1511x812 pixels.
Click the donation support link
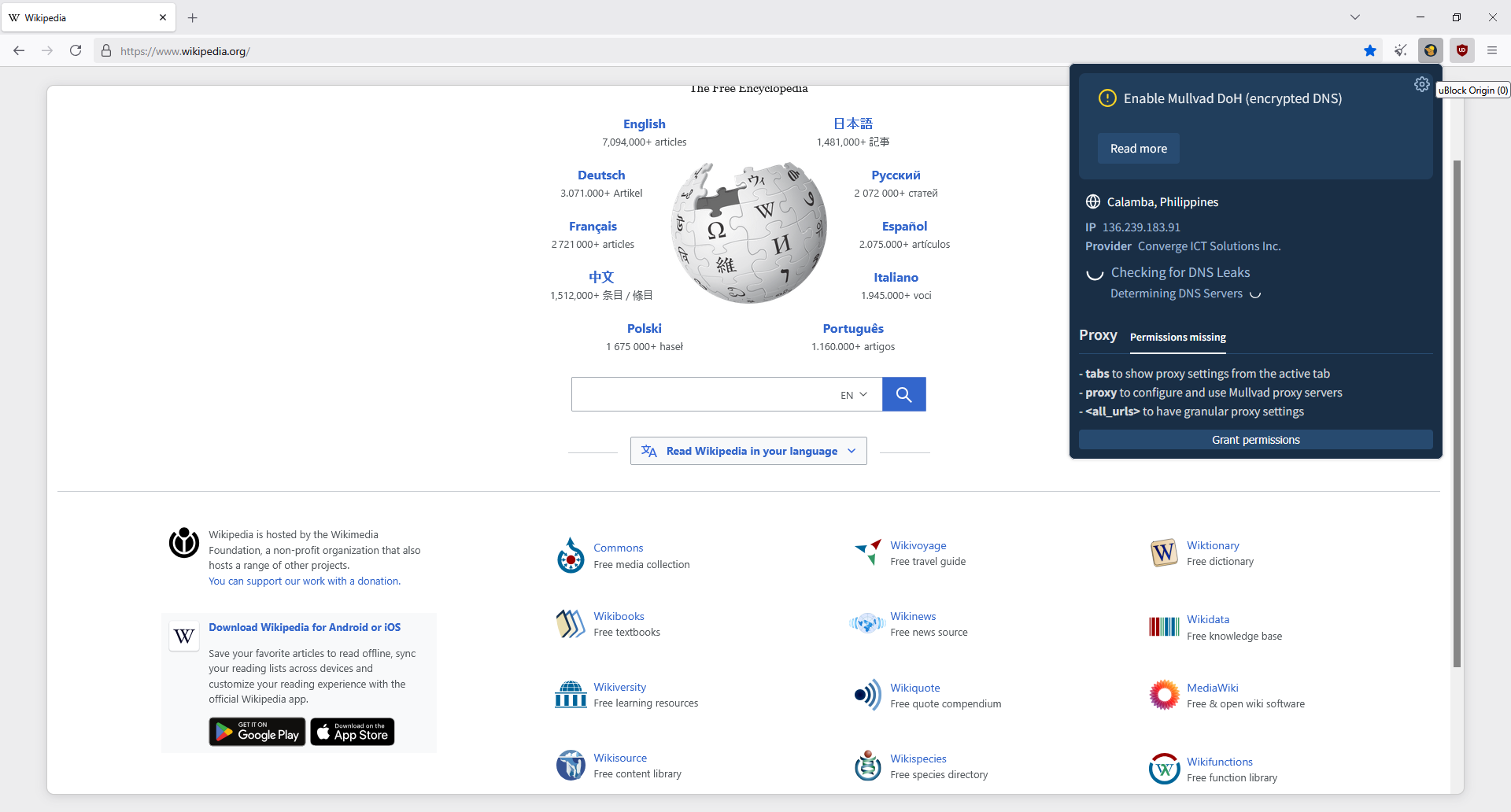pyautogui.click(x=305, y=581)
